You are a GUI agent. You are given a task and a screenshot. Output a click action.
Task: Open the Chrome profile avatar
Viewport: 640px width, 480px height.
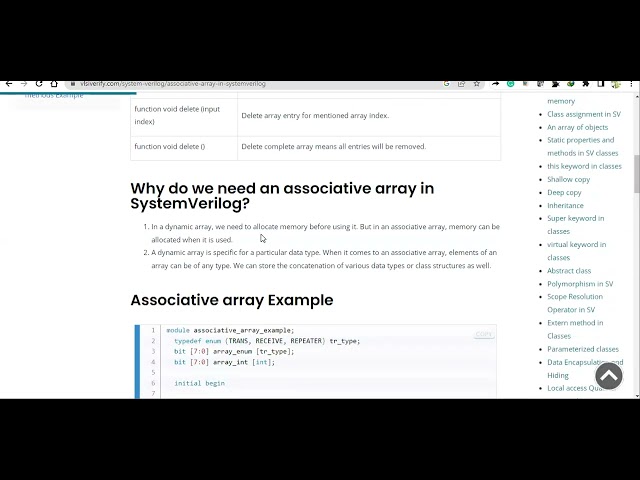click(616, 84)
